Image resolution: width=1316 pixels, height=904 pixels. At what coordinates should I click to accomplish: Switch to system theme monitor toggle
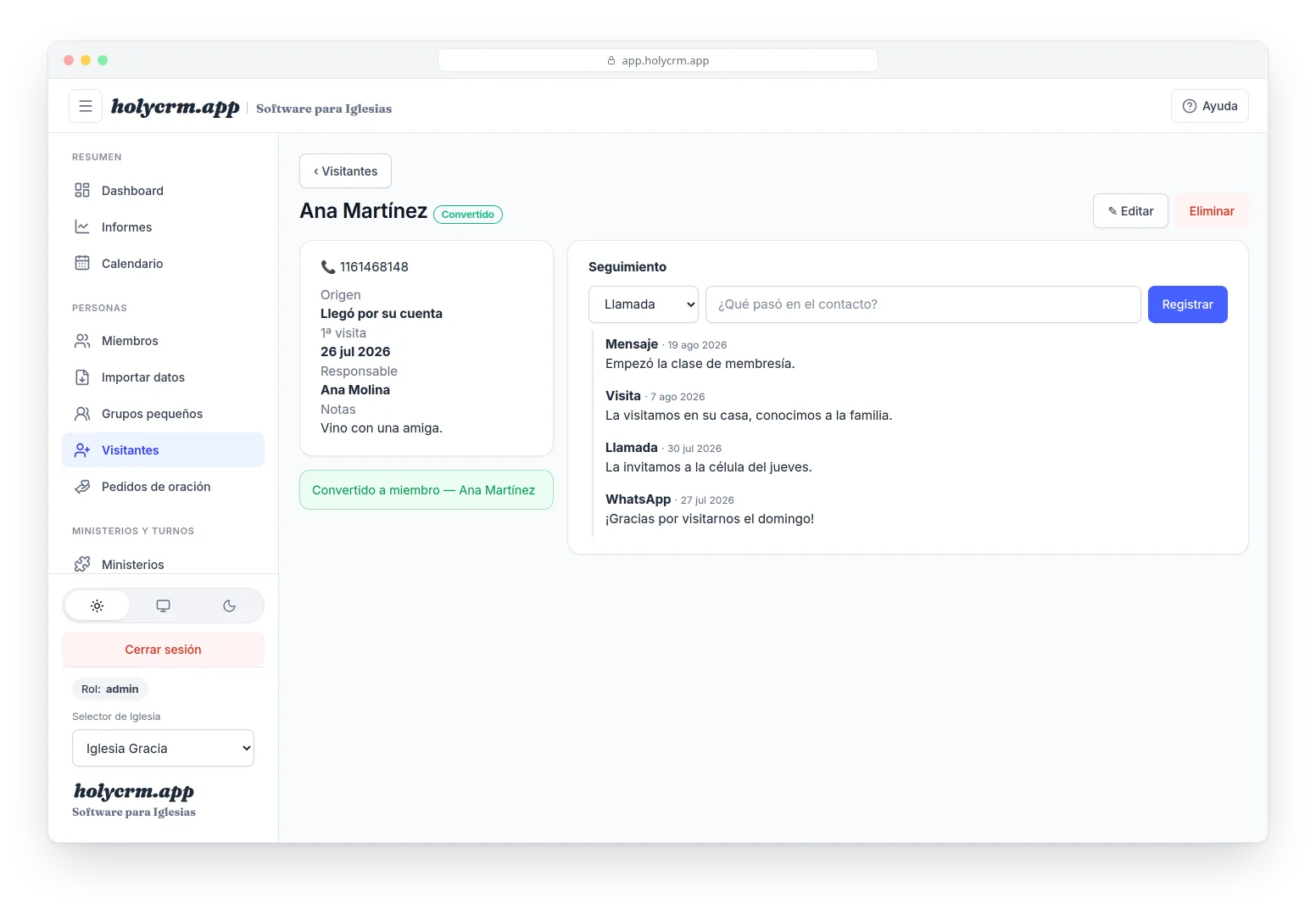click(x=163, y=605)
